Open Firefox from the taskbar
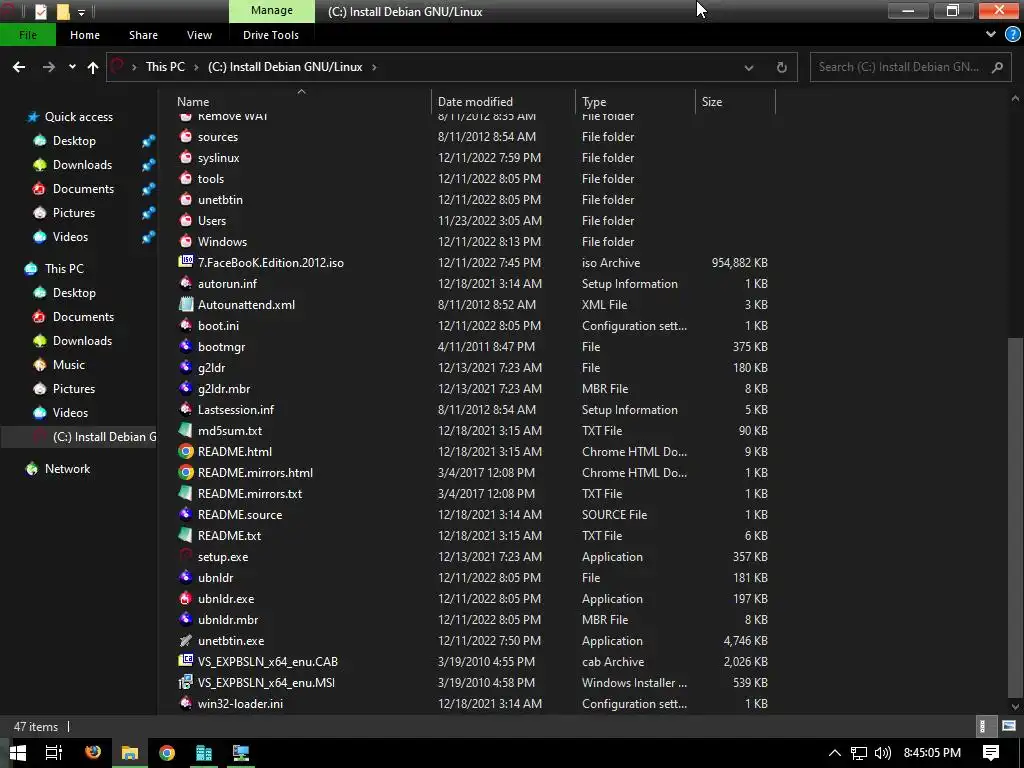 click(93, 752)
